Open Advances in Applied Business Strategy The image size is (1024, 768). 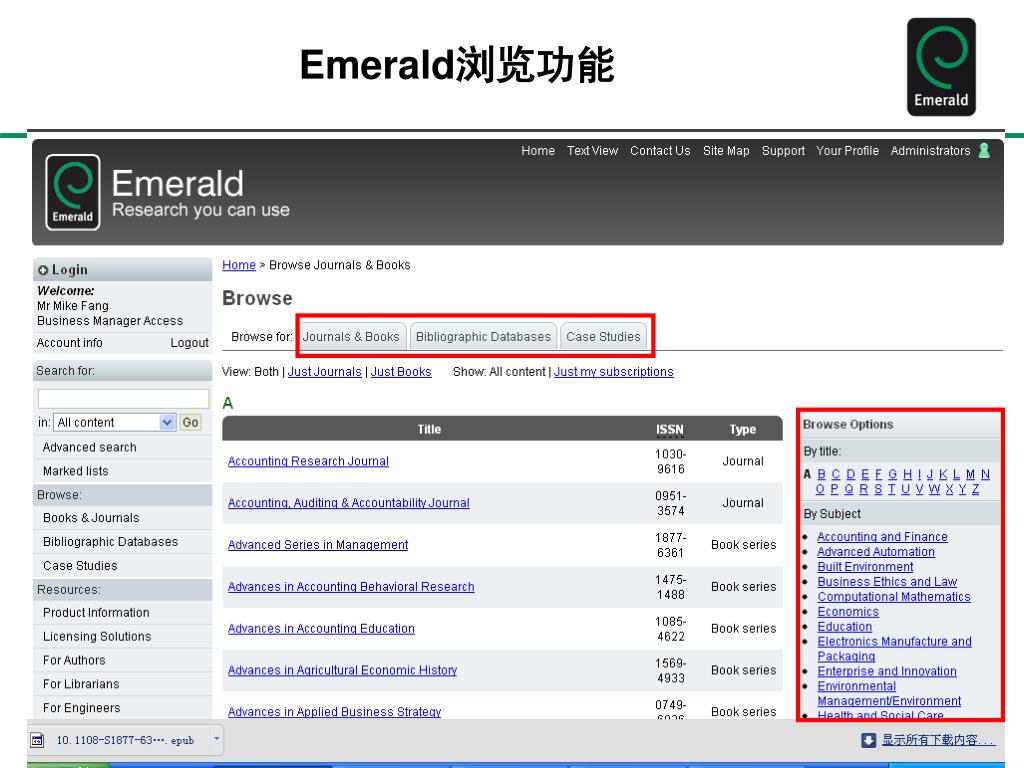[x=334, y=712]
